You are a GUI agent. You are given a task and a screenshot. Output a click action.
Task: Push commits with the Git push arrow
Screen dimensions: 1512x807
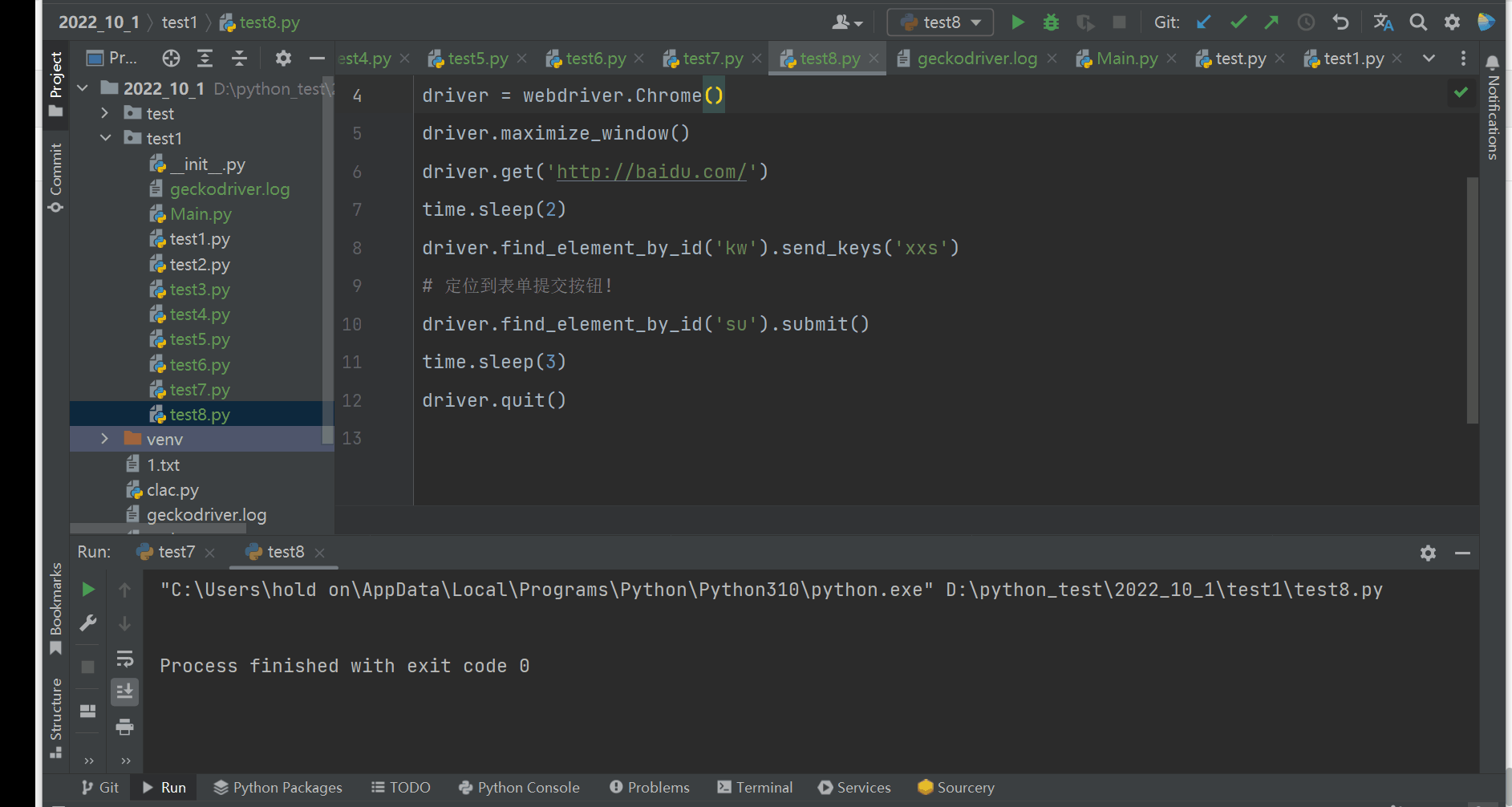click(x=1271, y=22)
